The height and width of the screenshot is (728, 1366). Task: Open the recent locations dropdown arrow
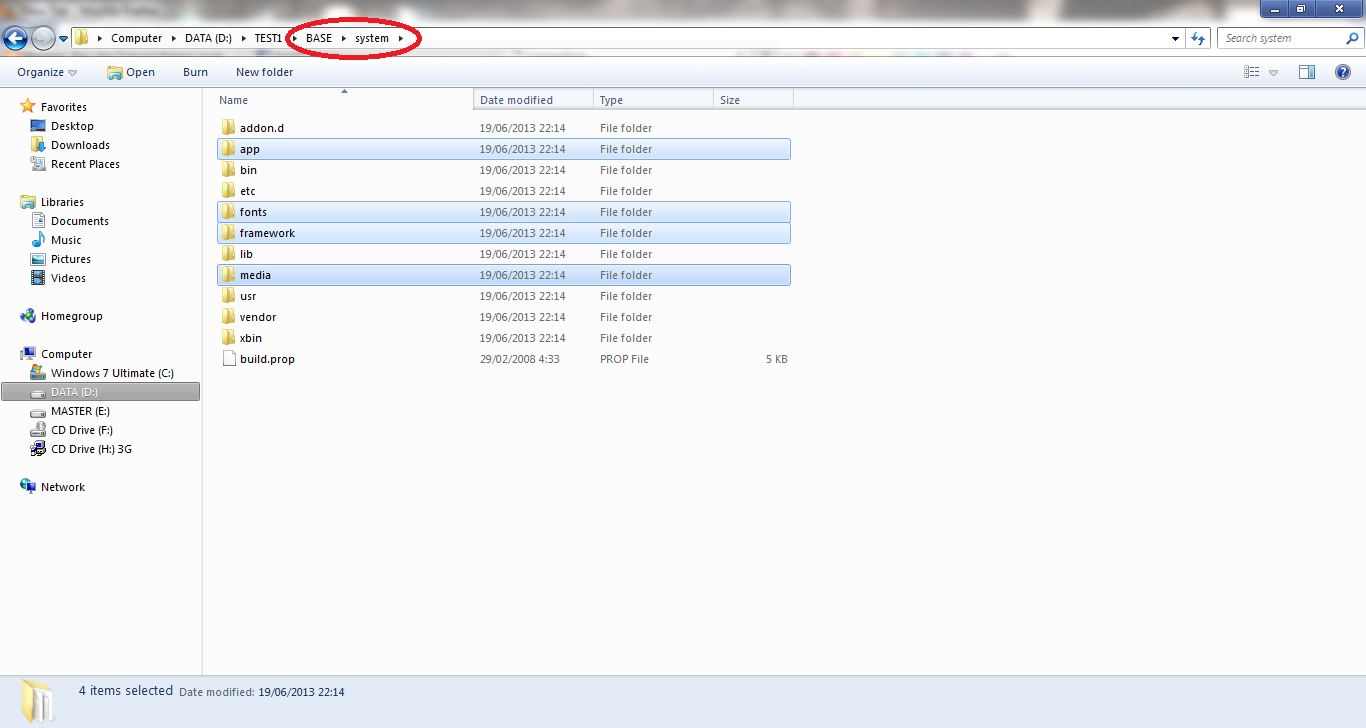64,39
